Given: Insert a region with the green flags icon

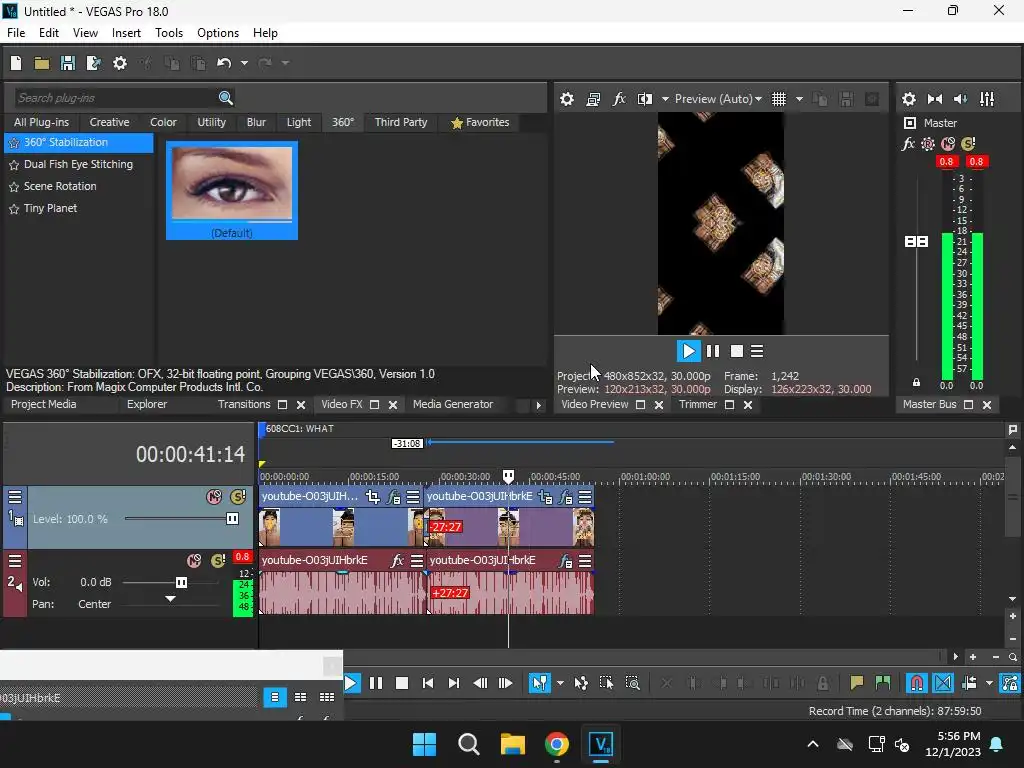Looking at the screenshot, I should click(x=883, y=683).
